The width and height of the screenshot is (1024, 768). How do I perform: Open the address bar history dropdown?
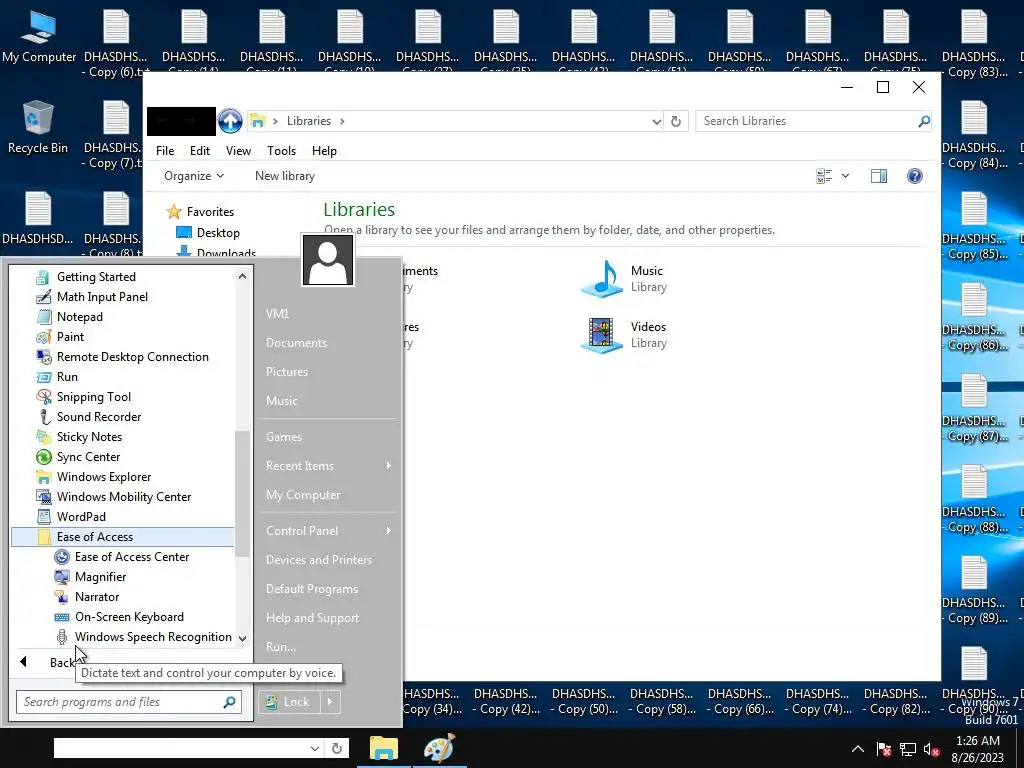tap(656, 121)
